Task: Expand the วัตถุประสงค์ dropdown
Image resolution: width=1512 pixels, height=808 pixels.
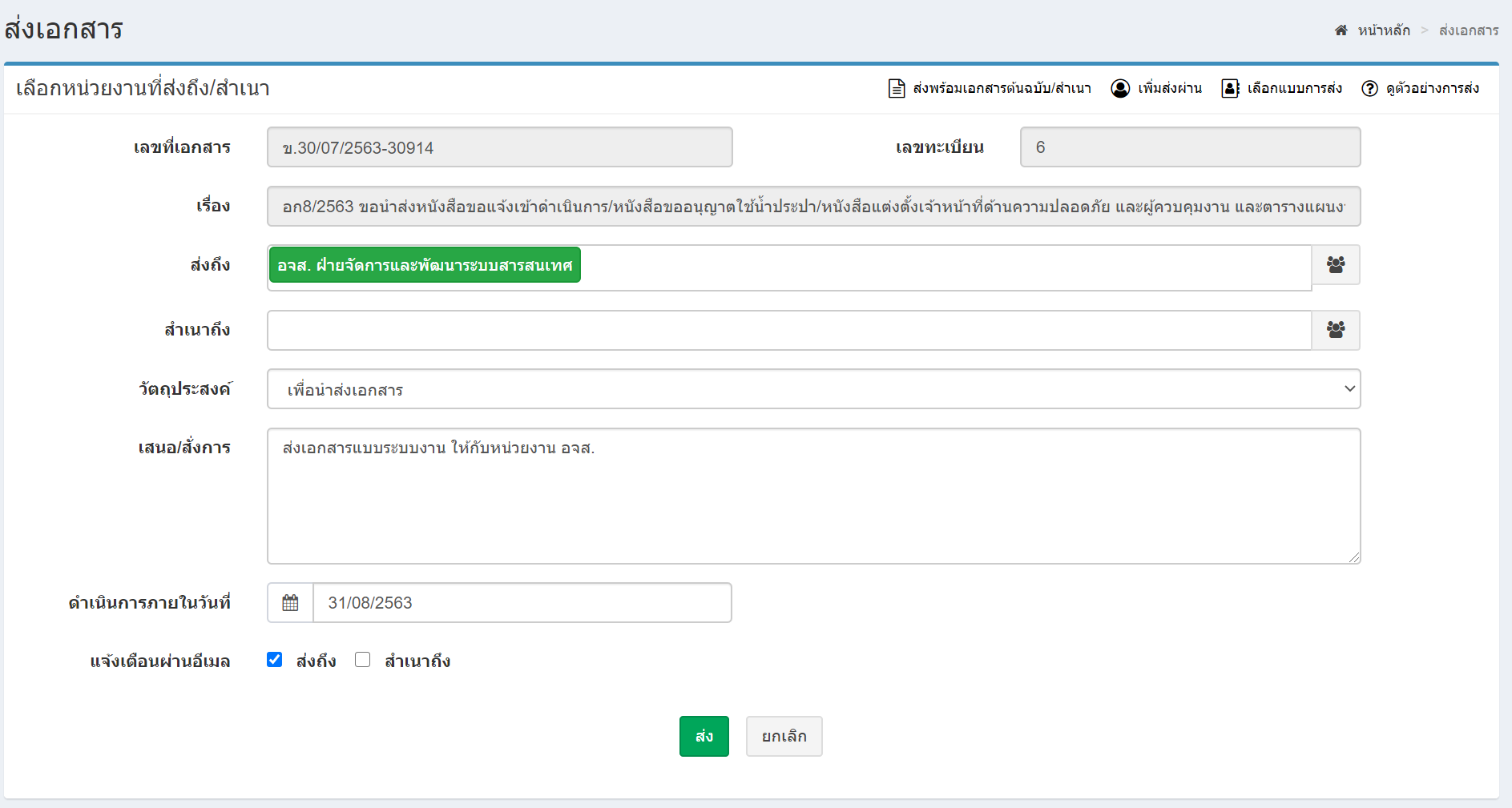Action: pos(813,389)
